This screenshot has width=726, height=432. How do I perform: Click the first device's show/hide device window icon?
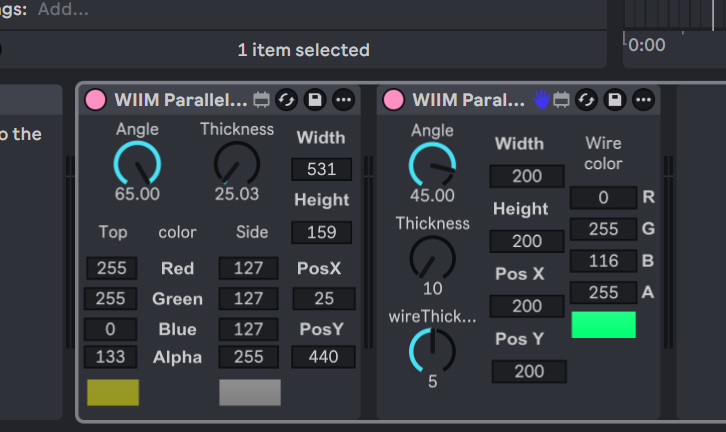click(x=261, y=100)
